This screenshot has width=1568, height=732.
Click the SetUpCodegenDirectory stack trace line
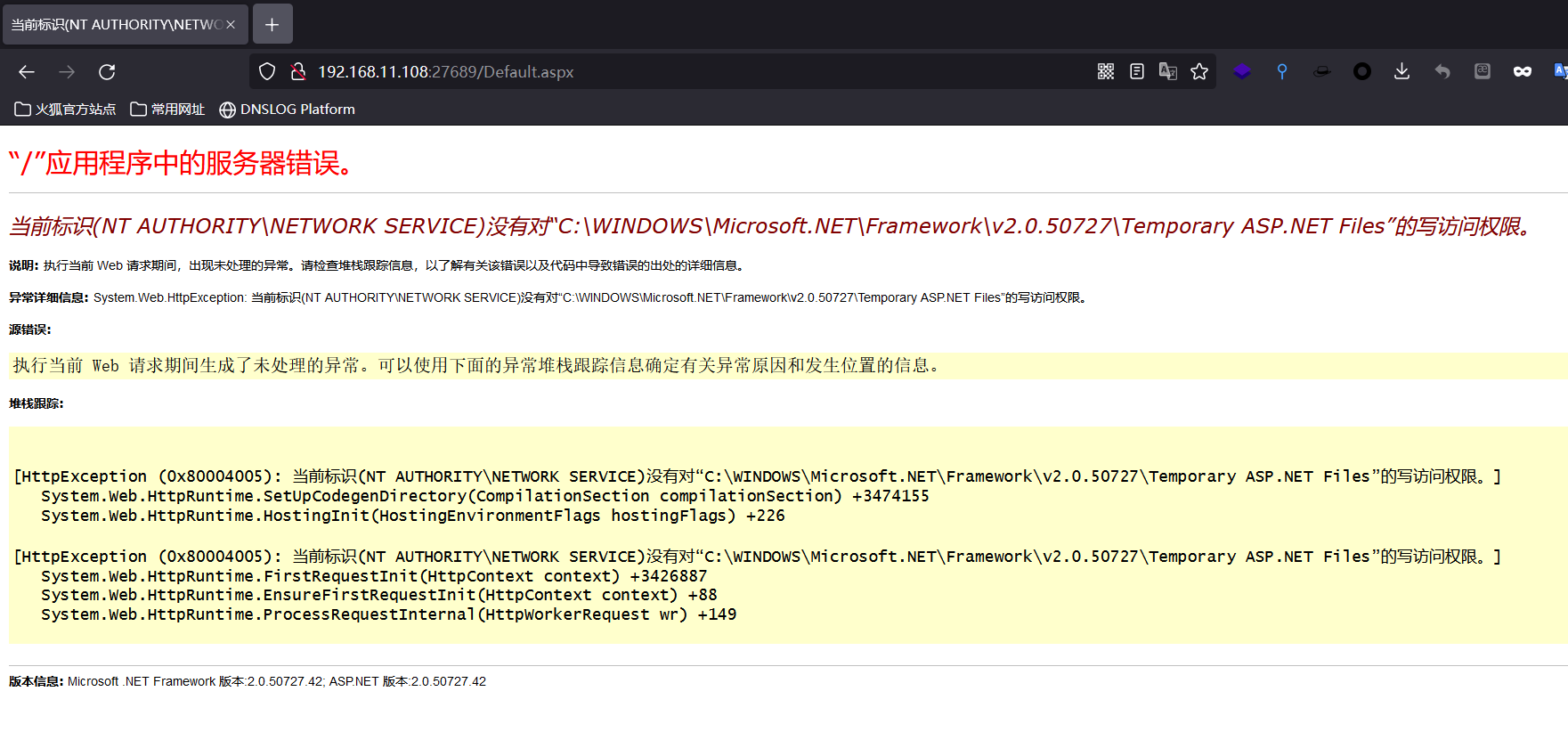point(485,496)
